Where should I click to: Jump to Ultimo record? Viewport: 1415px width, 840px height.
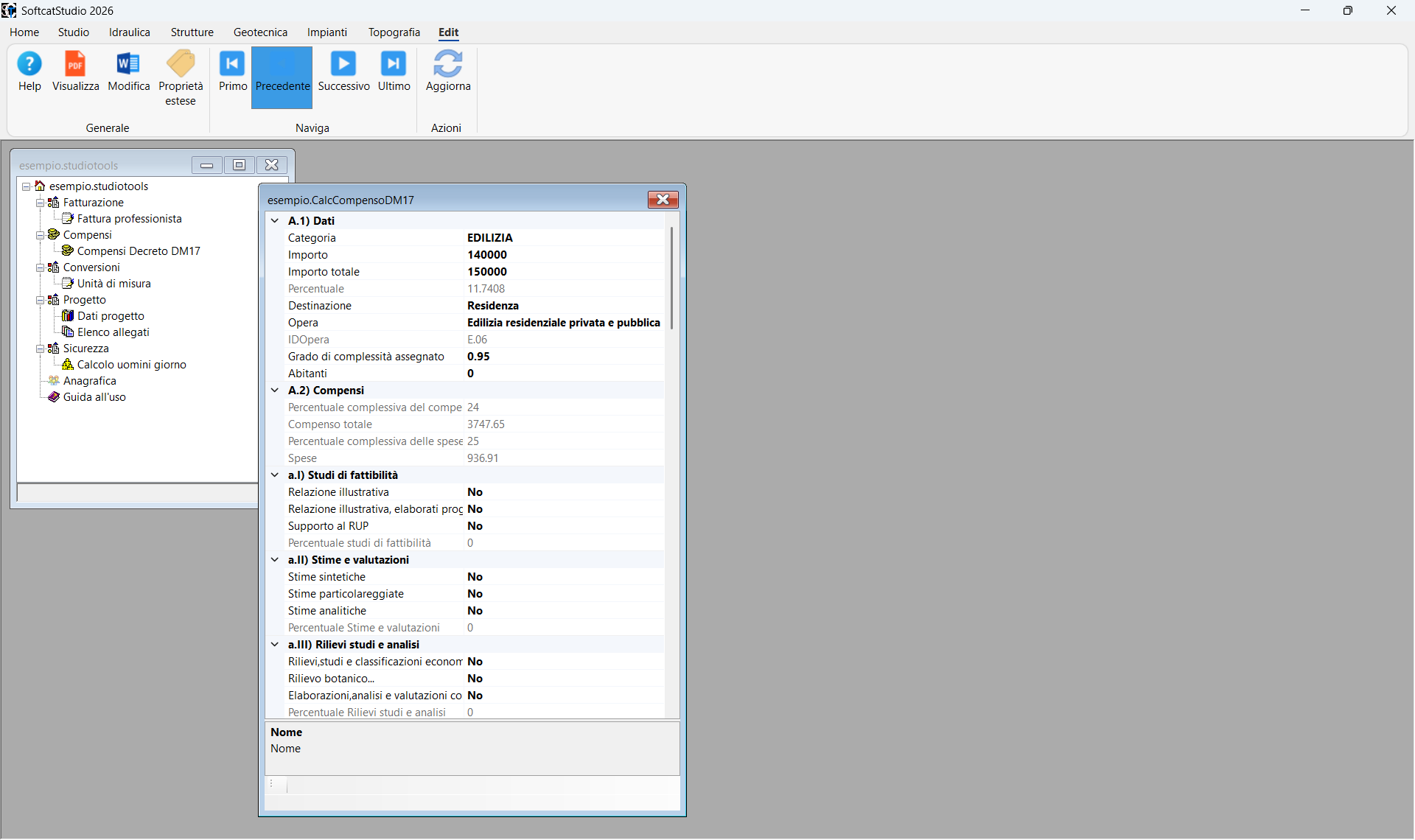[x=394, y=71]
